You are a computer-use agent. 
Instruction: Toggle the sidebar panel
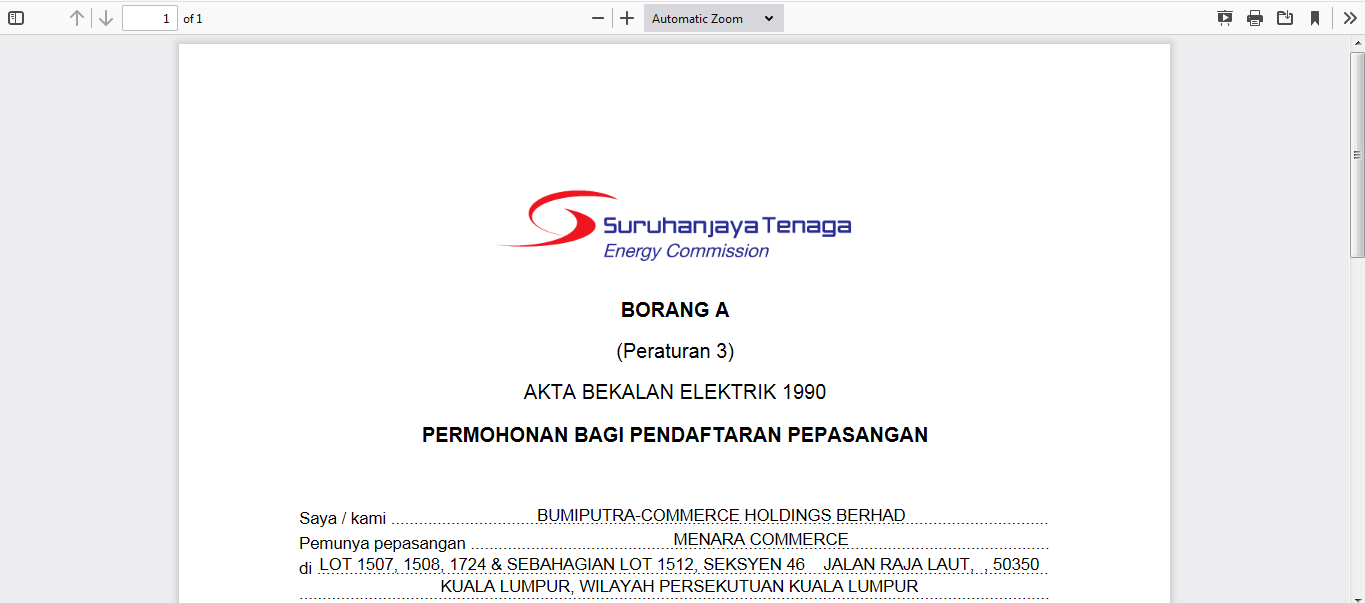[x=16, y=18]
